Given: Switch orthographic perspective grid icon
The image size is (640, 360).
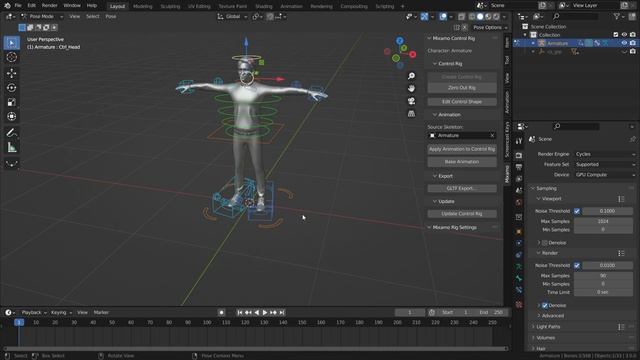Looking at the screenshot, I should (411, 114).
